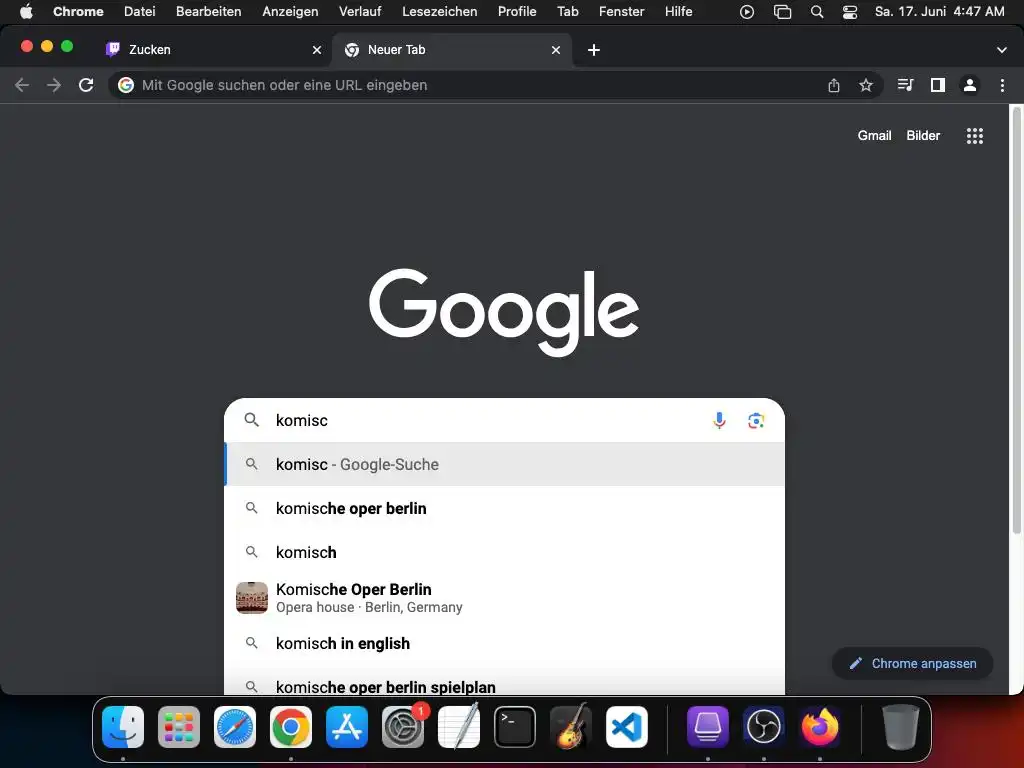Open System Settings from the dock

coord(402,727)
